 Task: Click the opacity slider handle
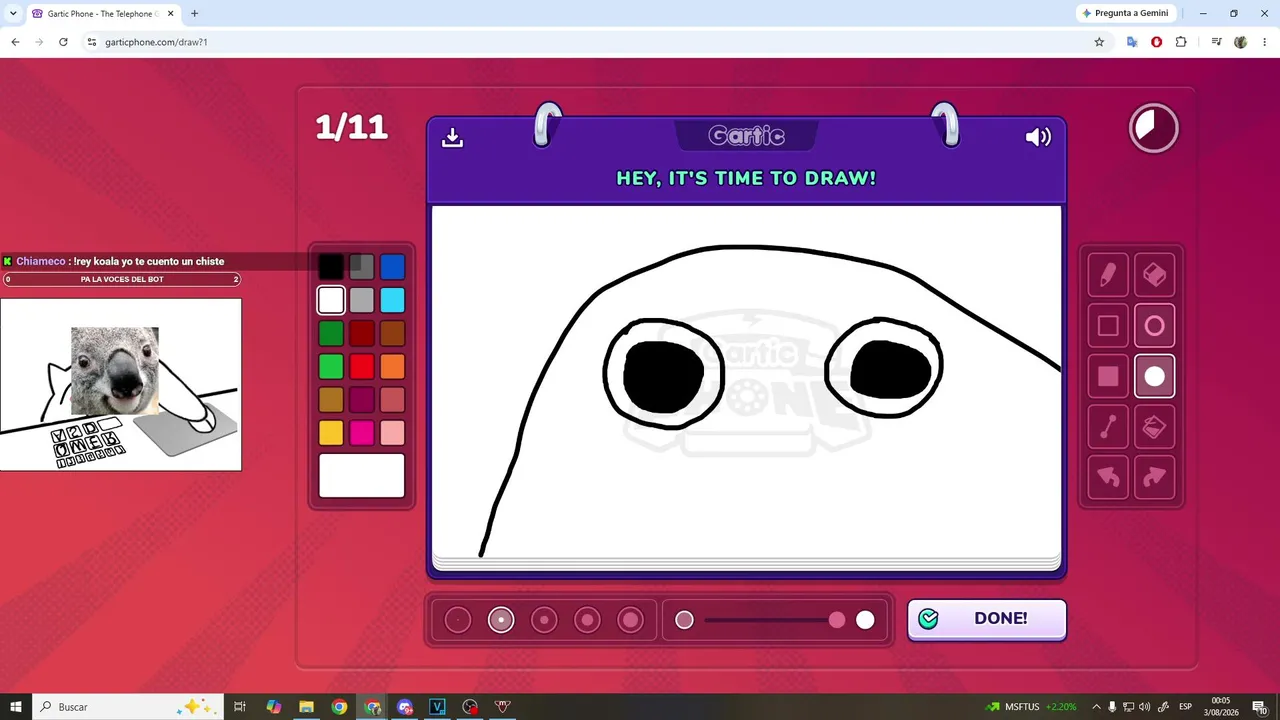tap(837, 620)
